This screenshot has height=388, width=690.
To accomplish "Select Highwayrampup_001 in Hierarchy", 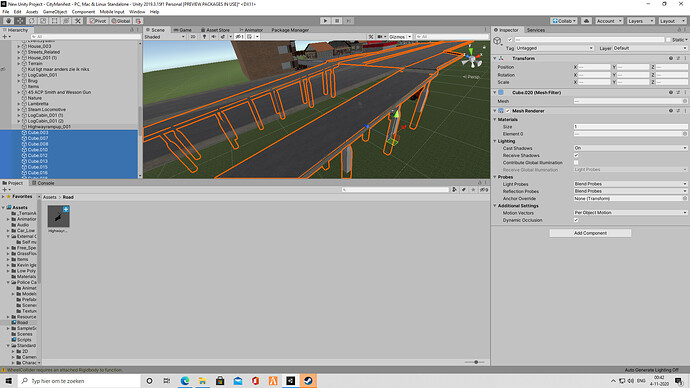I will pos(49,127).
